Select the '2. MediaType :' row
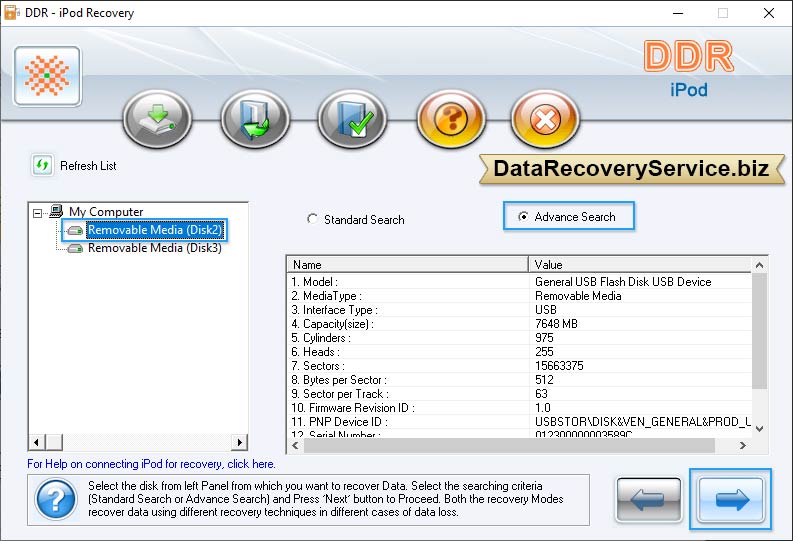 tap(519, 296)
